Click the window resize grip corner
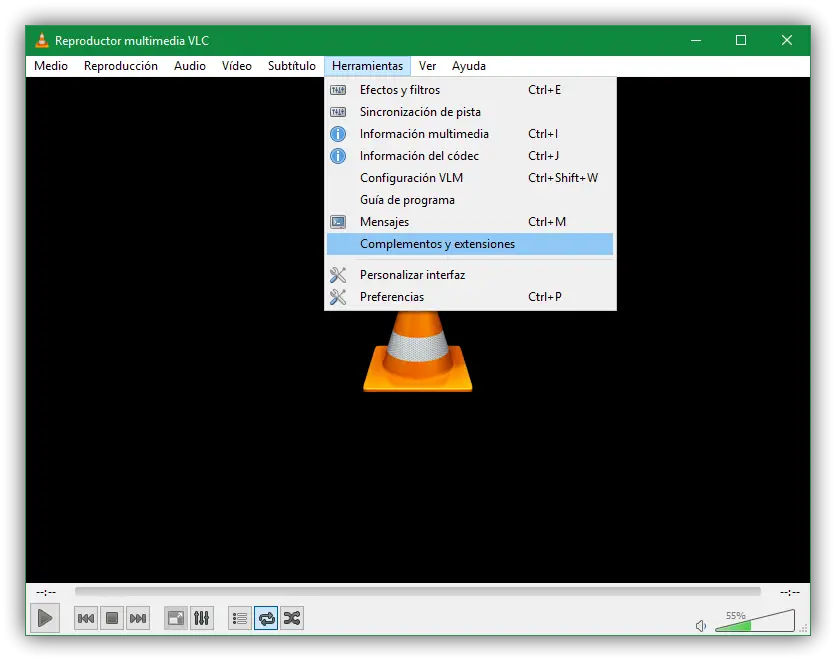 coord(804,628)
